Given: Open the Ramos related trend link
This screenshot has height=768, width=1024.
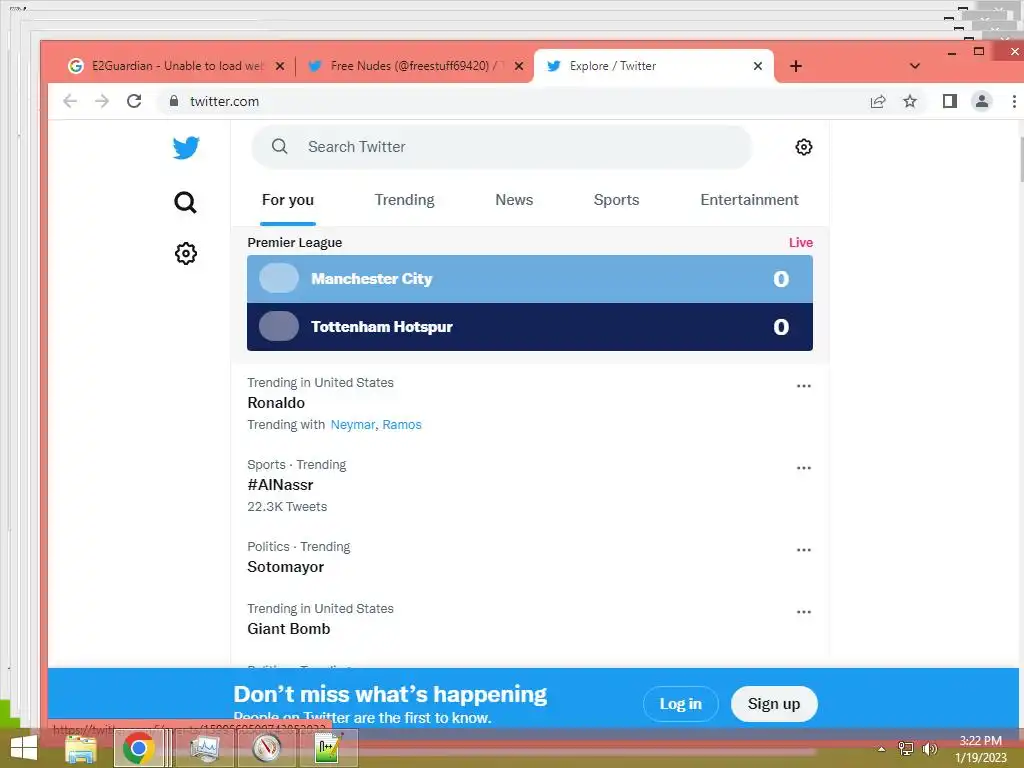Looking at the screenshot, I should click(402, 424).
